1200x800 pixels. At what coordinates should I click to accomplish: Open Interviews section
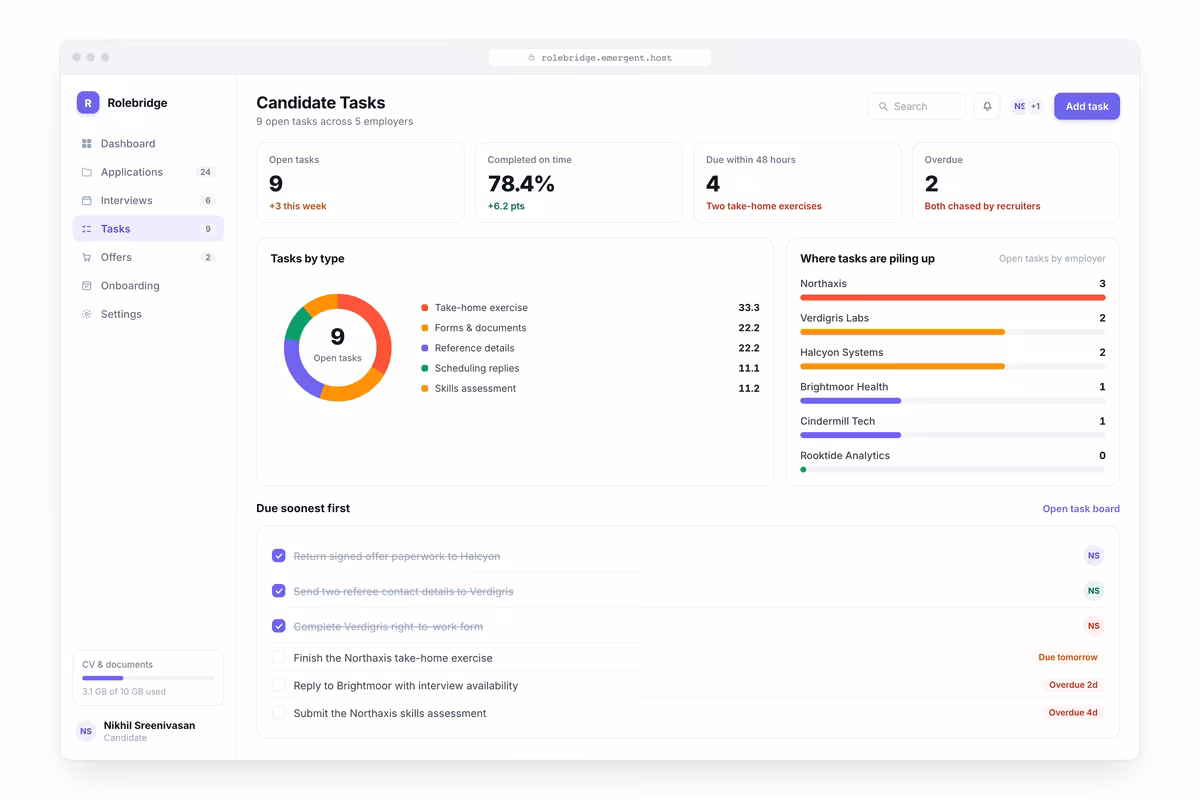click(x=148, y=200)
